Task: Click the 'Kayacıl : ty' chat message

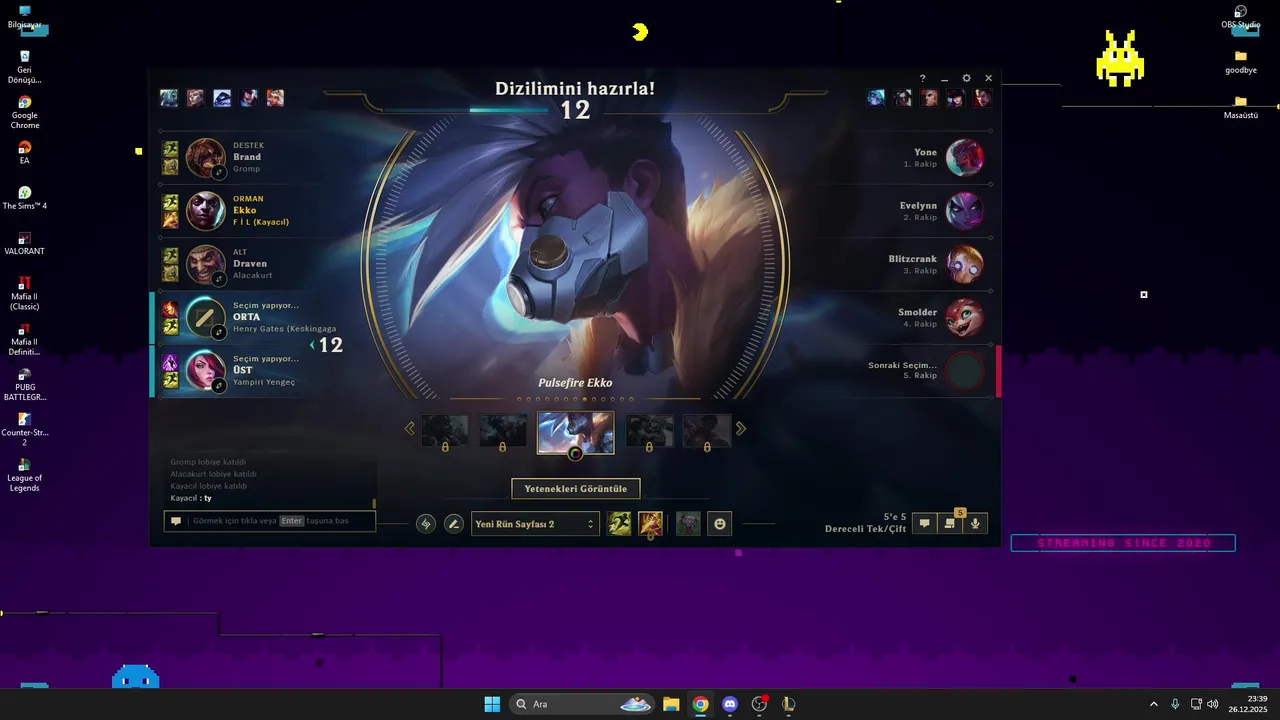Action: pos(191,498)
